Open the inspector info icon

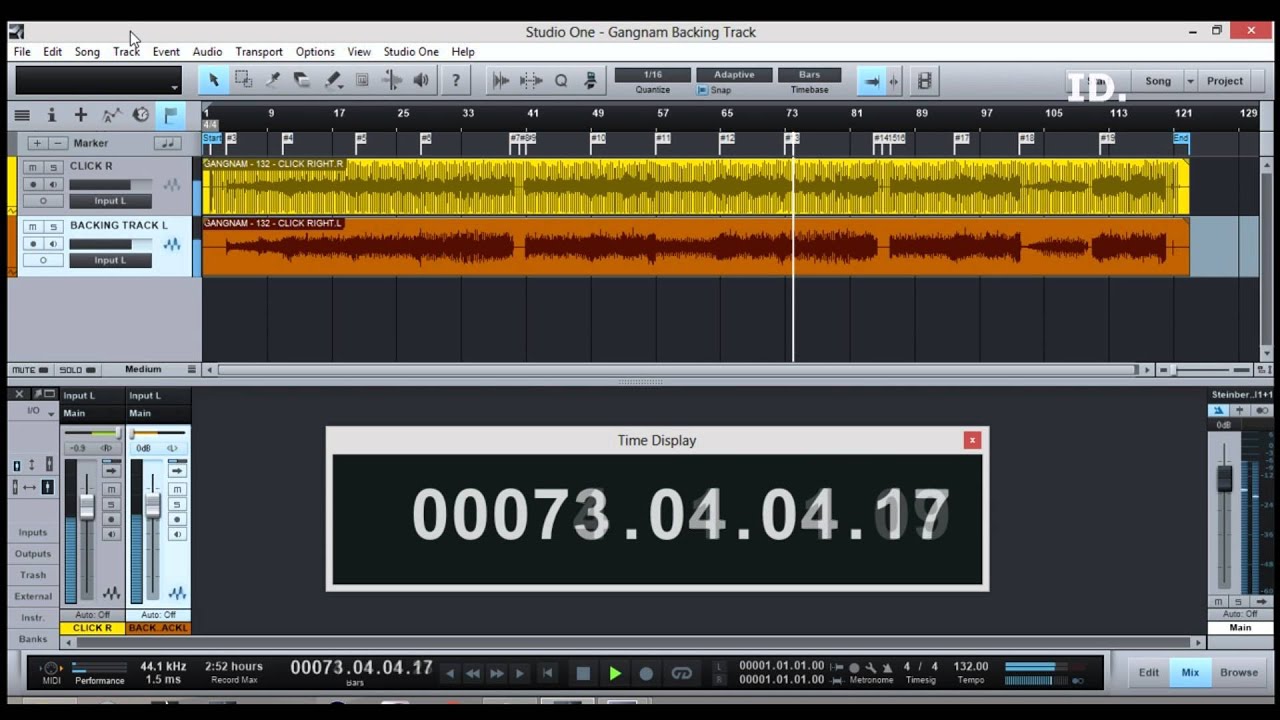(51, 115)
